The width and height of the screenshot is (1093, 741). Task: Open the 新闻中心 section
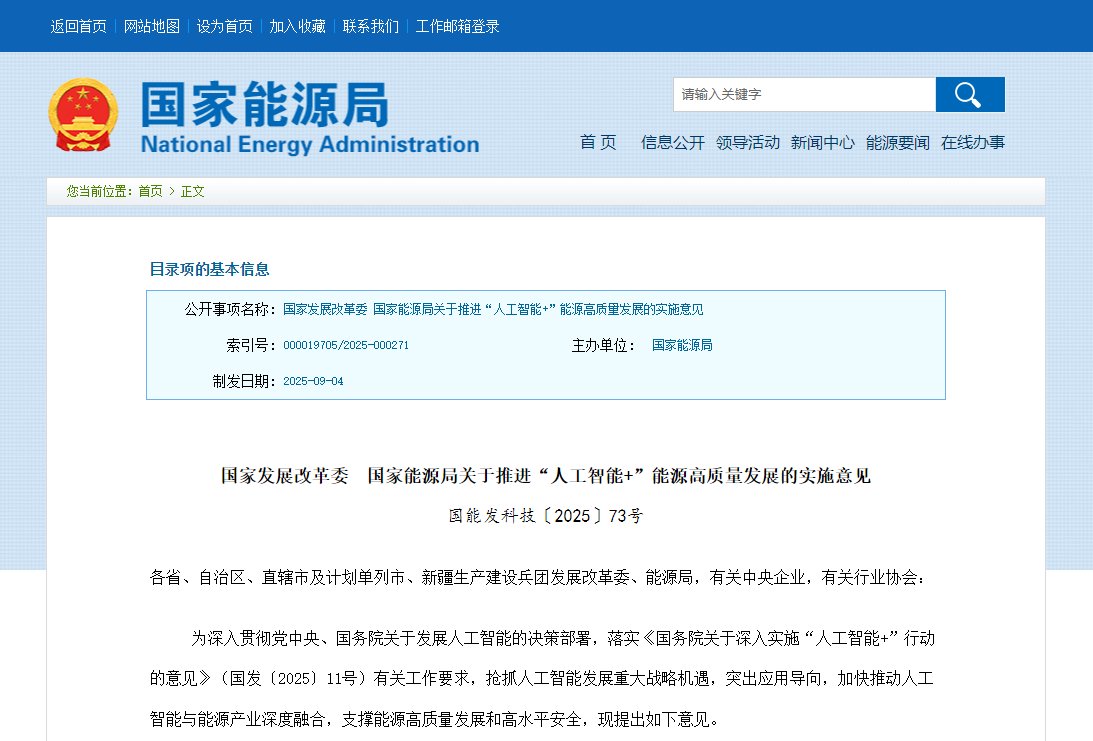pyautogui.click(x=822, y=142)
